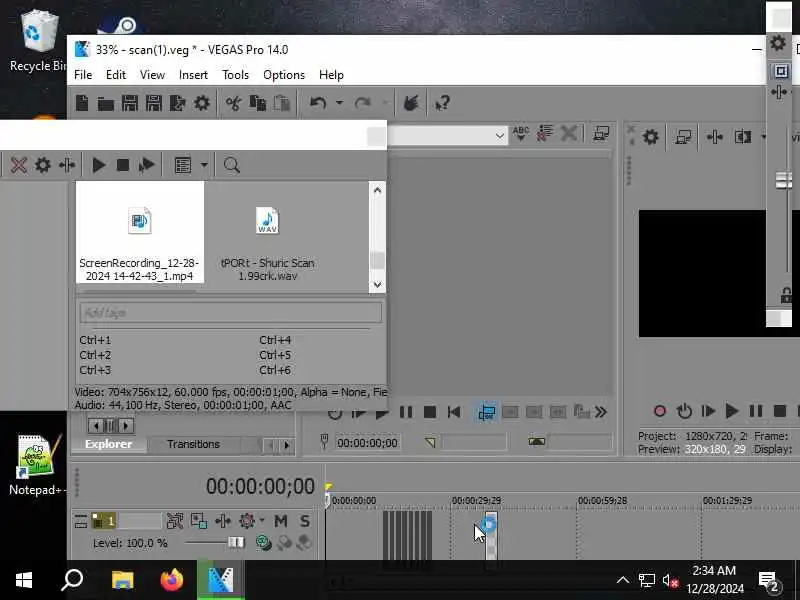The height and width of the screenshot is (600, 800).
Task: Click the media list scrollbar up arrow
Action: tap(377, 190)
